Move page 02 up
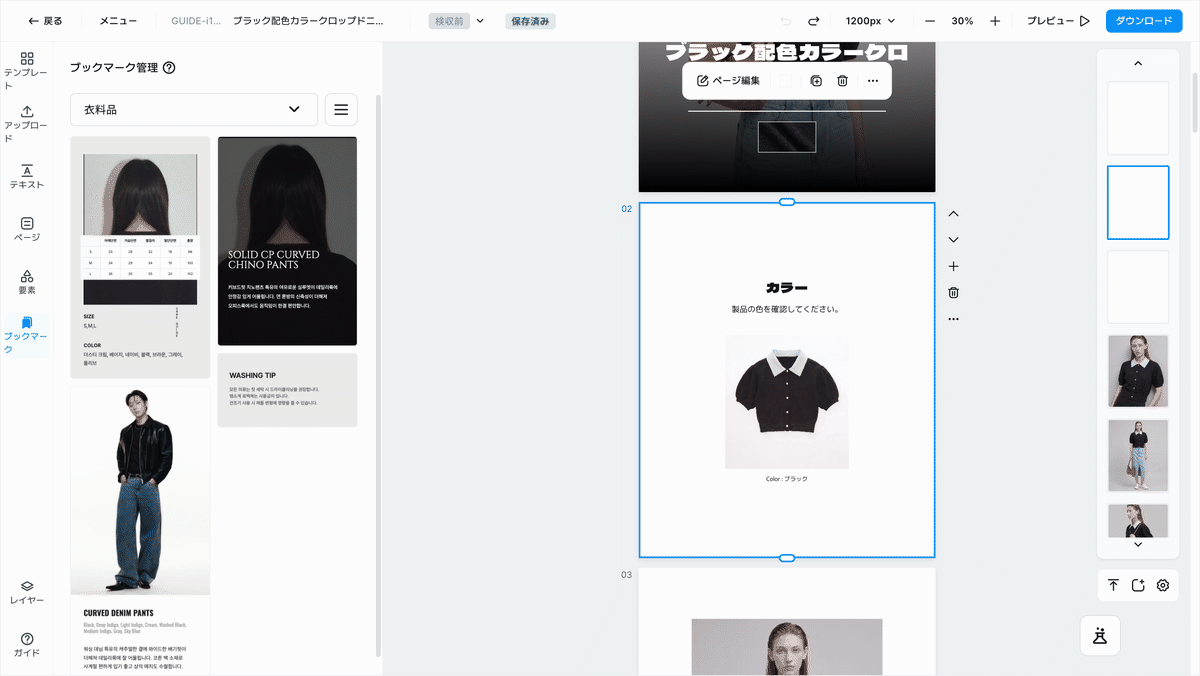Image resolution: width=1200 pixels, height=676 pixels. coord(953,214)
